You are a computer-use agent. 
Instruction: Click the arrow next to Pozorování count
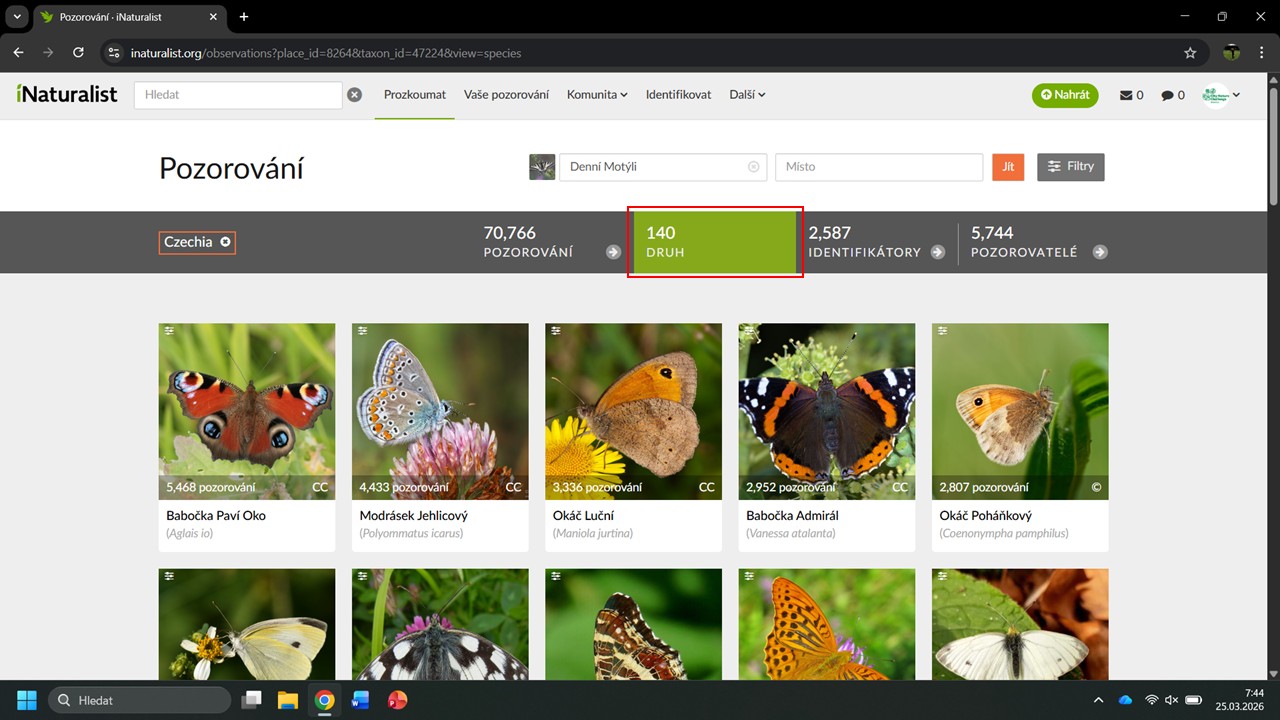[613, 252]
